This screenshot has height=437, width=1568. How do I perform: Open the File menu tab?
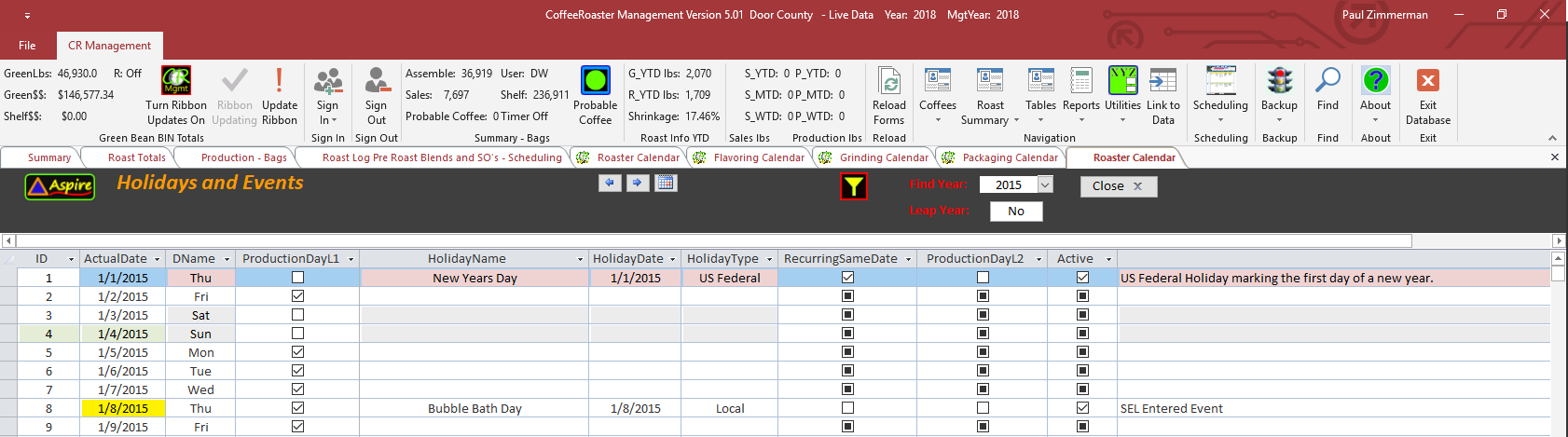28,46
